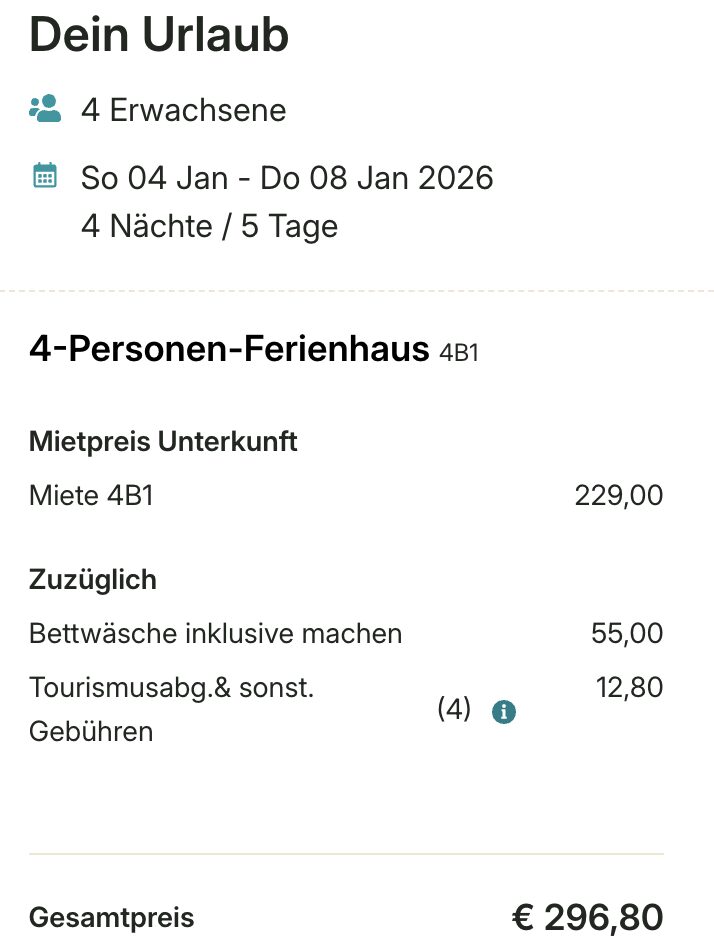
Task: Click the travelers icon beside 4 Erwachsene
Action: coord(45,108)
